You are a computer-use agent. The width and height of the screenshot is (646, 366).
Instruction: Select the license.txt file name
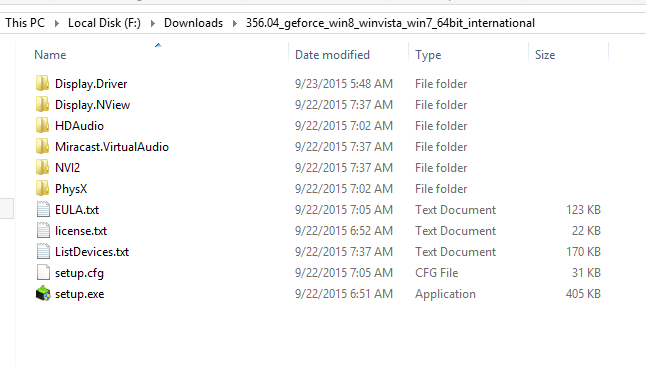click(81, 231)
